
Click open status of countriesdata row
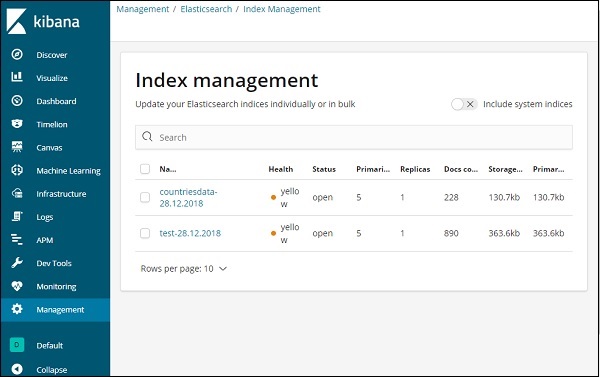pyautogui.click(x=323, y=197)
